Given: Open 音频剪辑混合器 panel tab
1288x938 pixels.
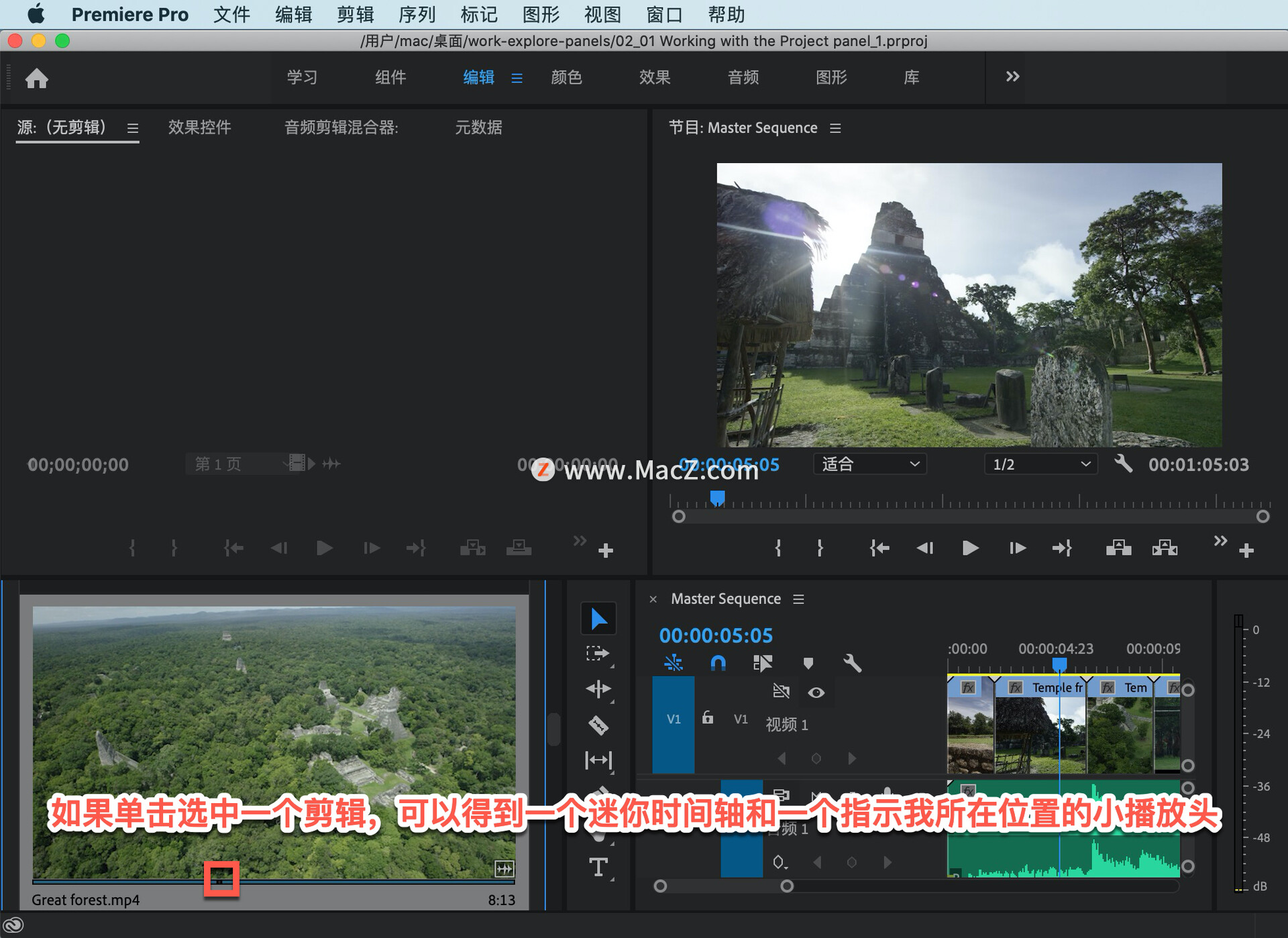Looking at the screenshot, I should (x=341, y=127).
